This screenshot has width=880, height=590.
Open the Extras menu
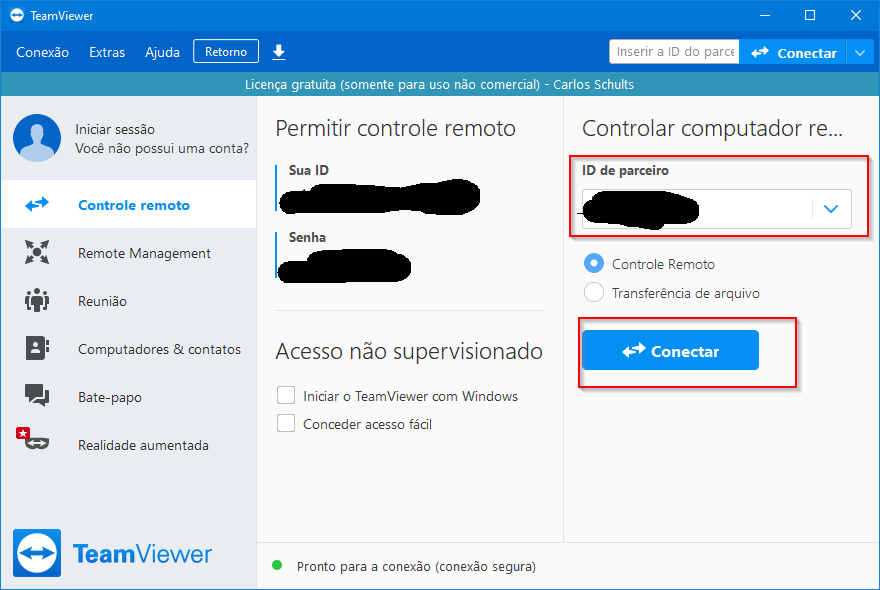point(107,52)
